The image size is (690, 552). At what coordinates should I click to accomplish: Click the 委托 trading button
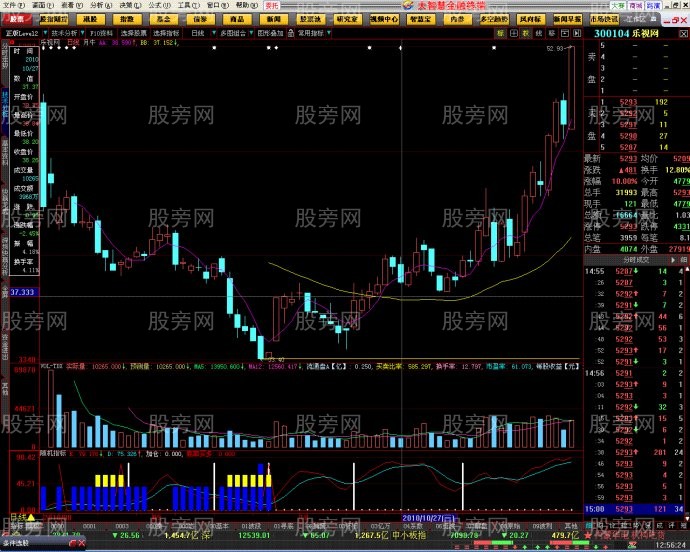[272, 5]
